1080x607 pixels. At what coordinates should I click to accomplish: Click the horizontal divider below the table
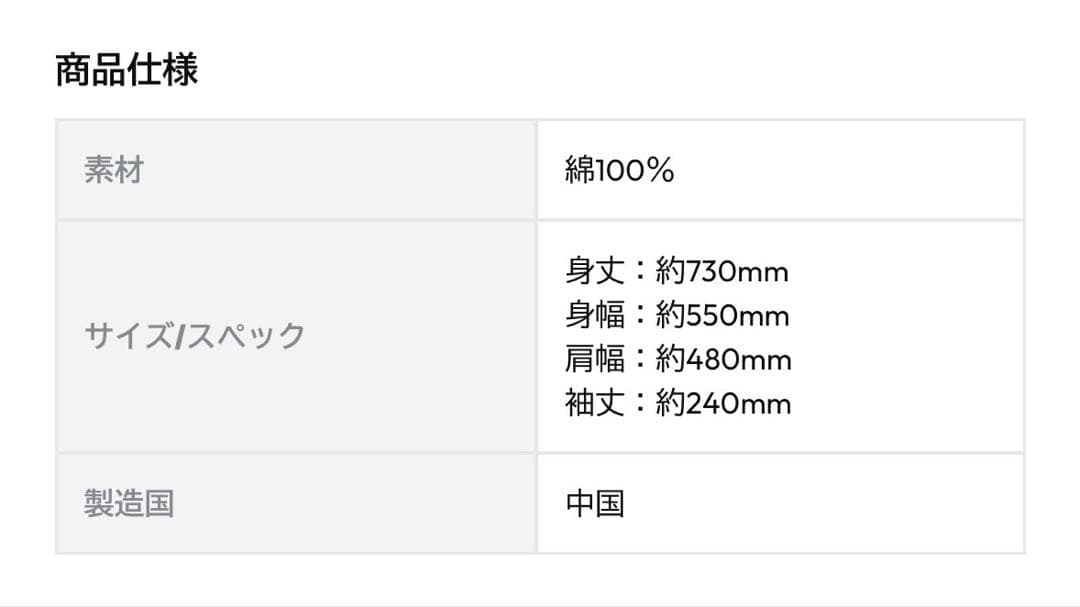(x=540, y=605)
